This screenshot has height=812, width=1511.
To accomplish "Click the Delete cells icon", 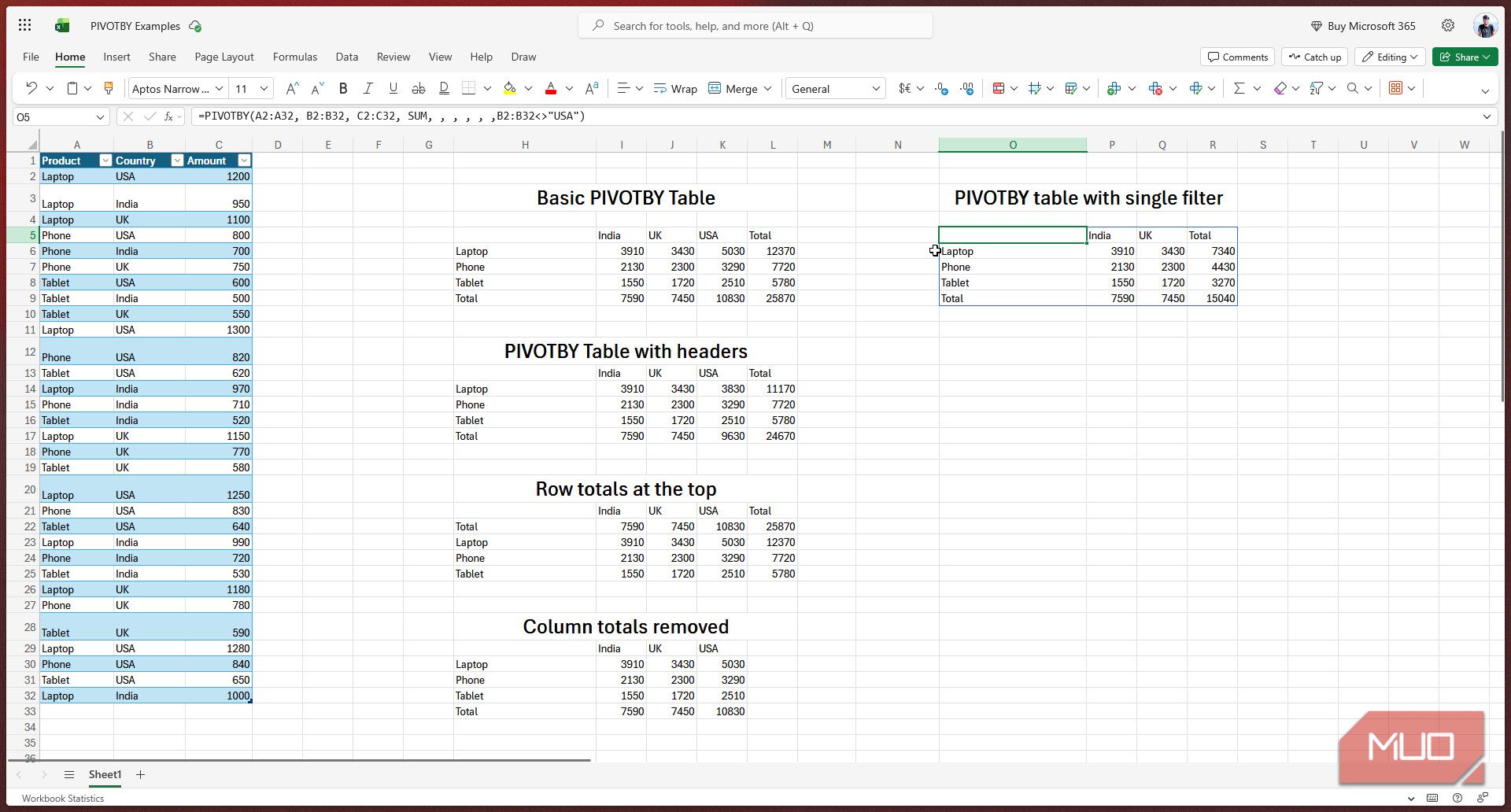I will point(1155,88).
